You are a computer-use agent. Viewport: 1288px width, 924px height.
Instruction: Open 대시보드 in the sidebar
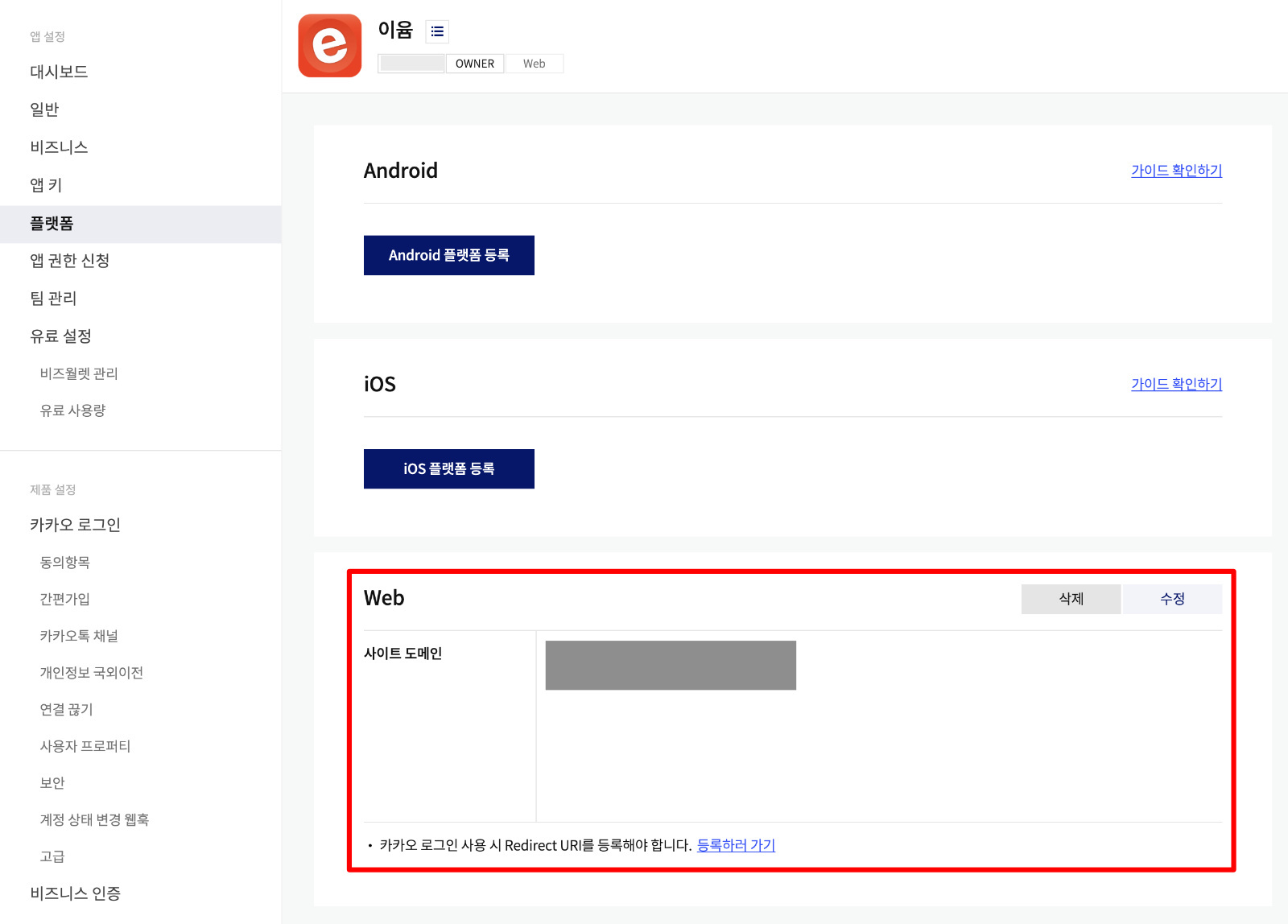tap(59, 72)
